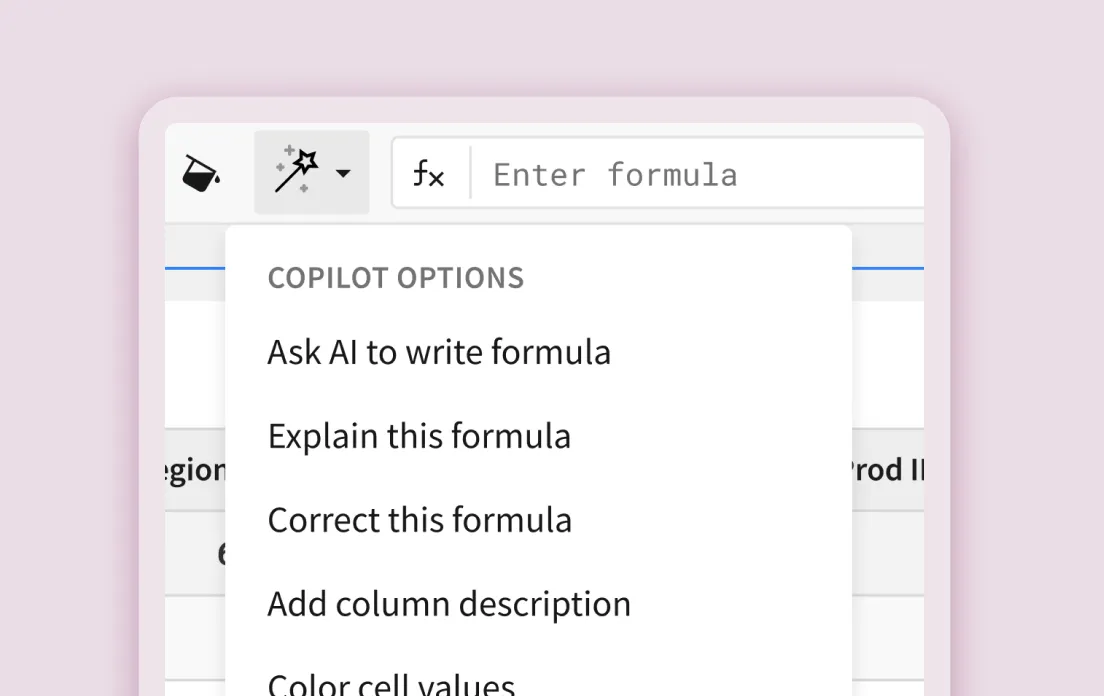This screenshot has height=696, width=1104.
Task: Select the first cell under Prod ID
Action: [x=887, y=553]
